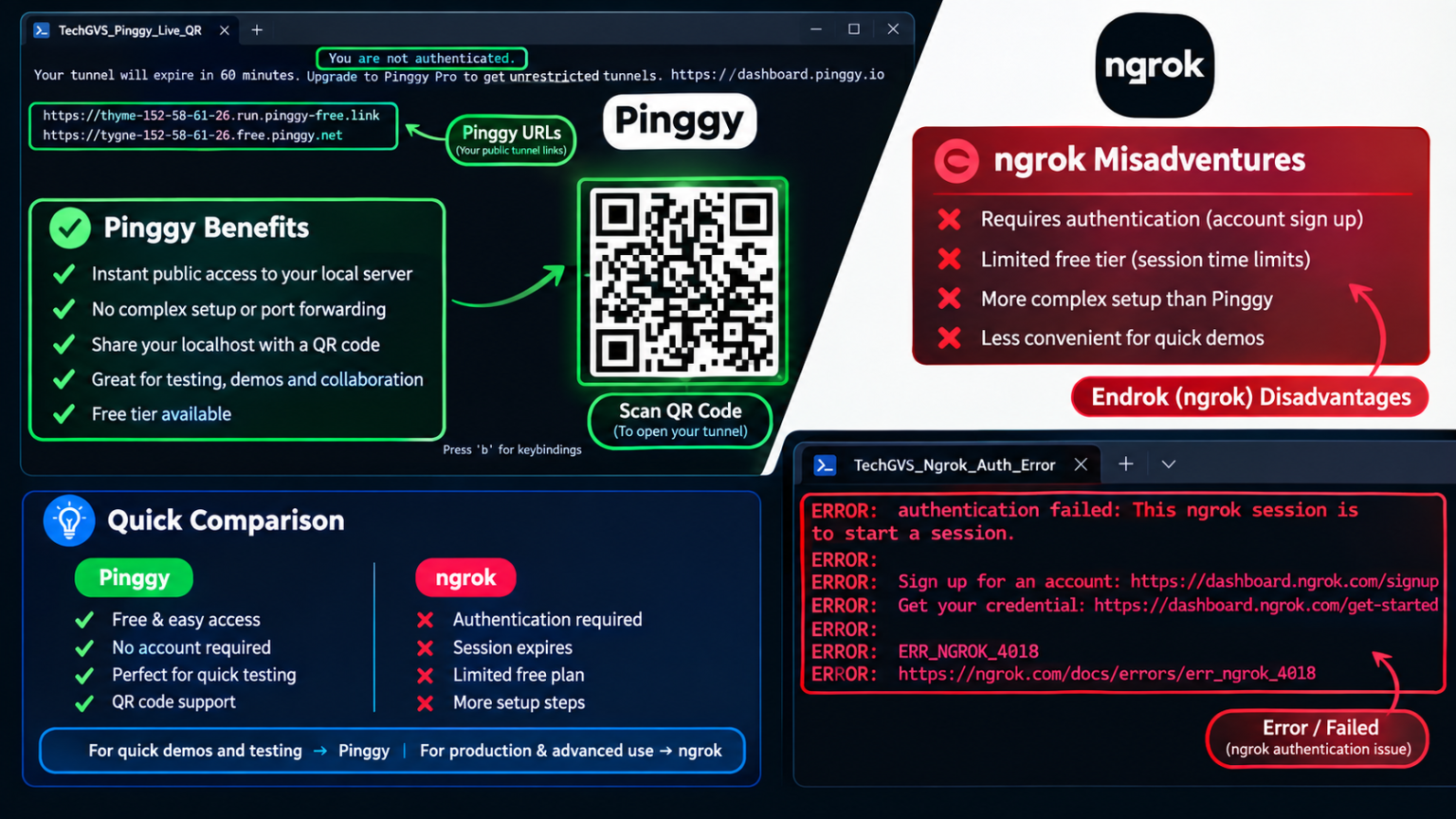Click the Scan QR Code label
Screen dimensions: 1456x819
coord(680,420)
